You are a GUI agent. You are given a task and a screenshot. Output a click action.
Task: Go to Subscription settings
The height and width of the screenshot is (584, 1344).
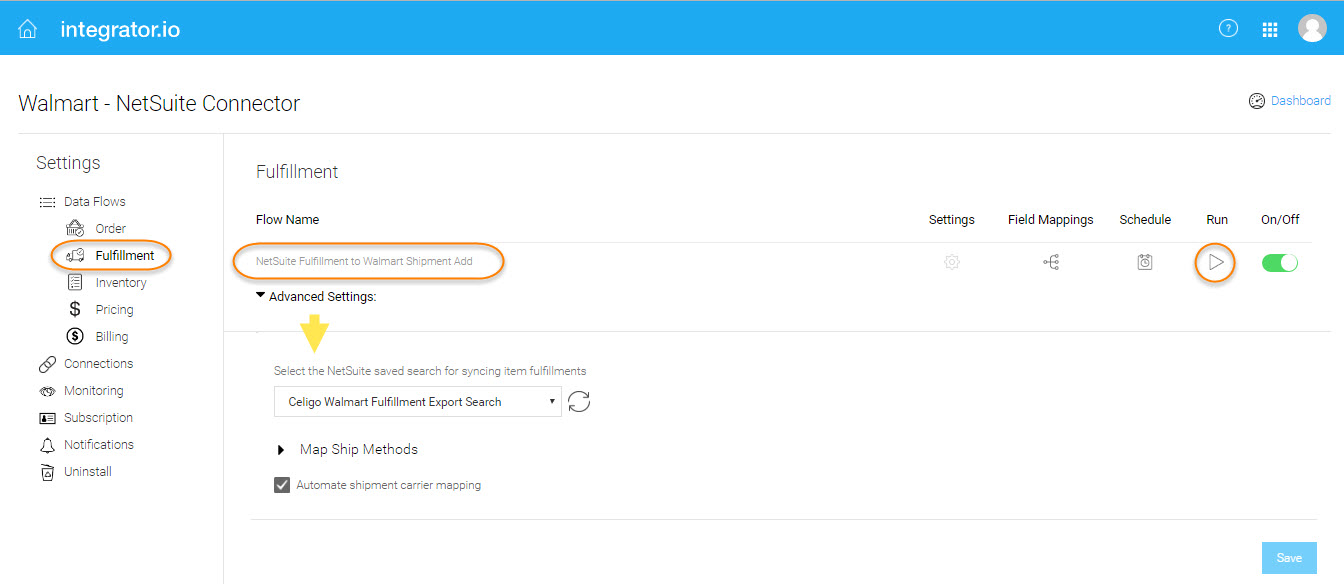pyautogui.click(x=98, y=418)
